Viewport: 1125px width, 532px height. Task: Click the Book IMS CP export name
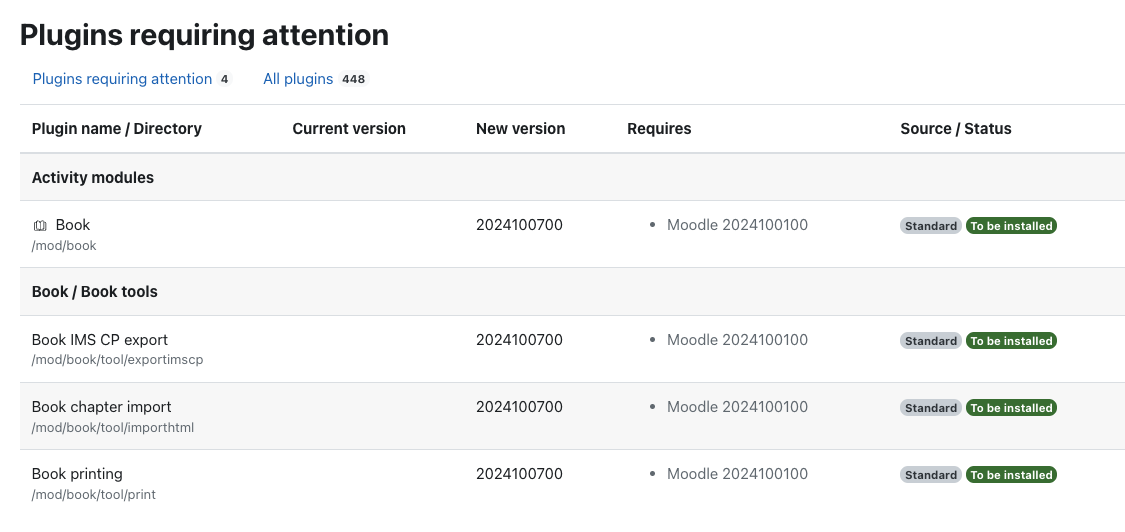click(100, 340)
